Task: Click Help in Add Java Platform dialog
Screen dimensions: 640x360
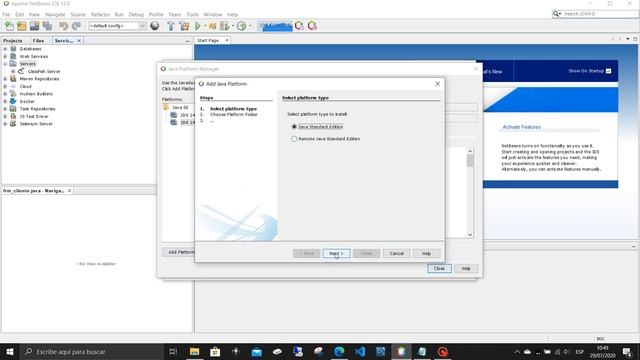Action: tap(426, 253)
